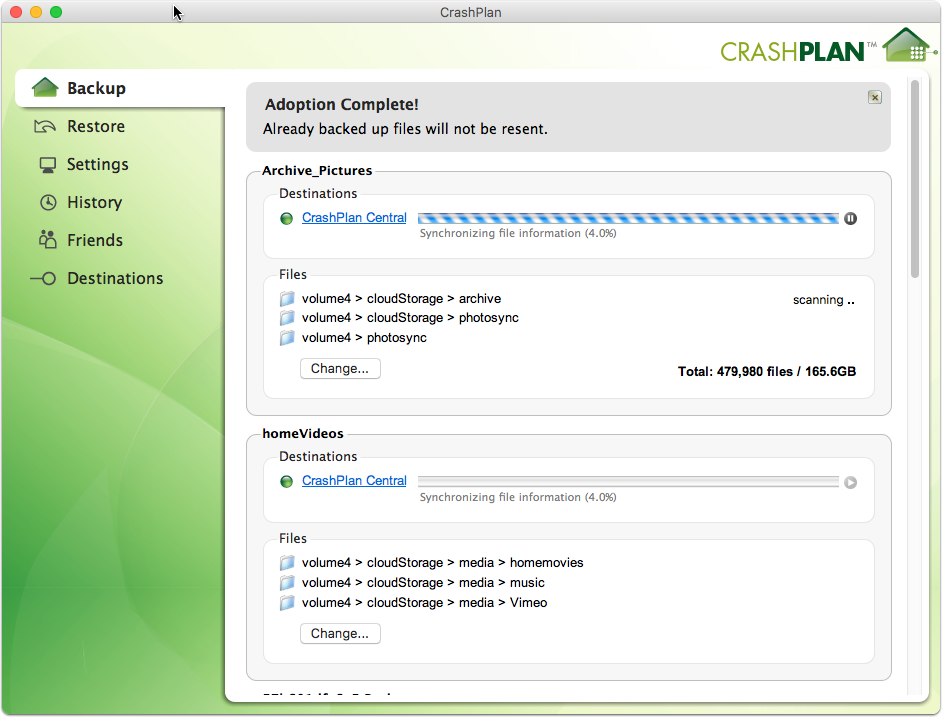942x717 pixels.
Task: Click folder icon for cloudStorage > archive
Action: (287, 299)
